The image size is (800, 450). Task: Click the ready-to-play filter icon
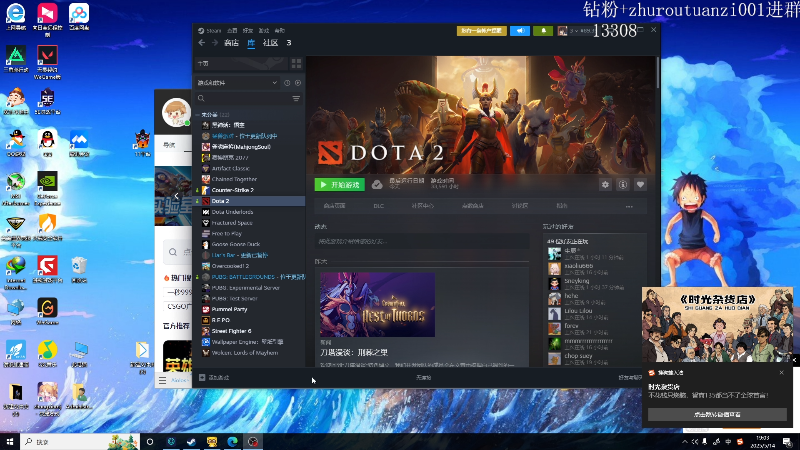point(298,83)
